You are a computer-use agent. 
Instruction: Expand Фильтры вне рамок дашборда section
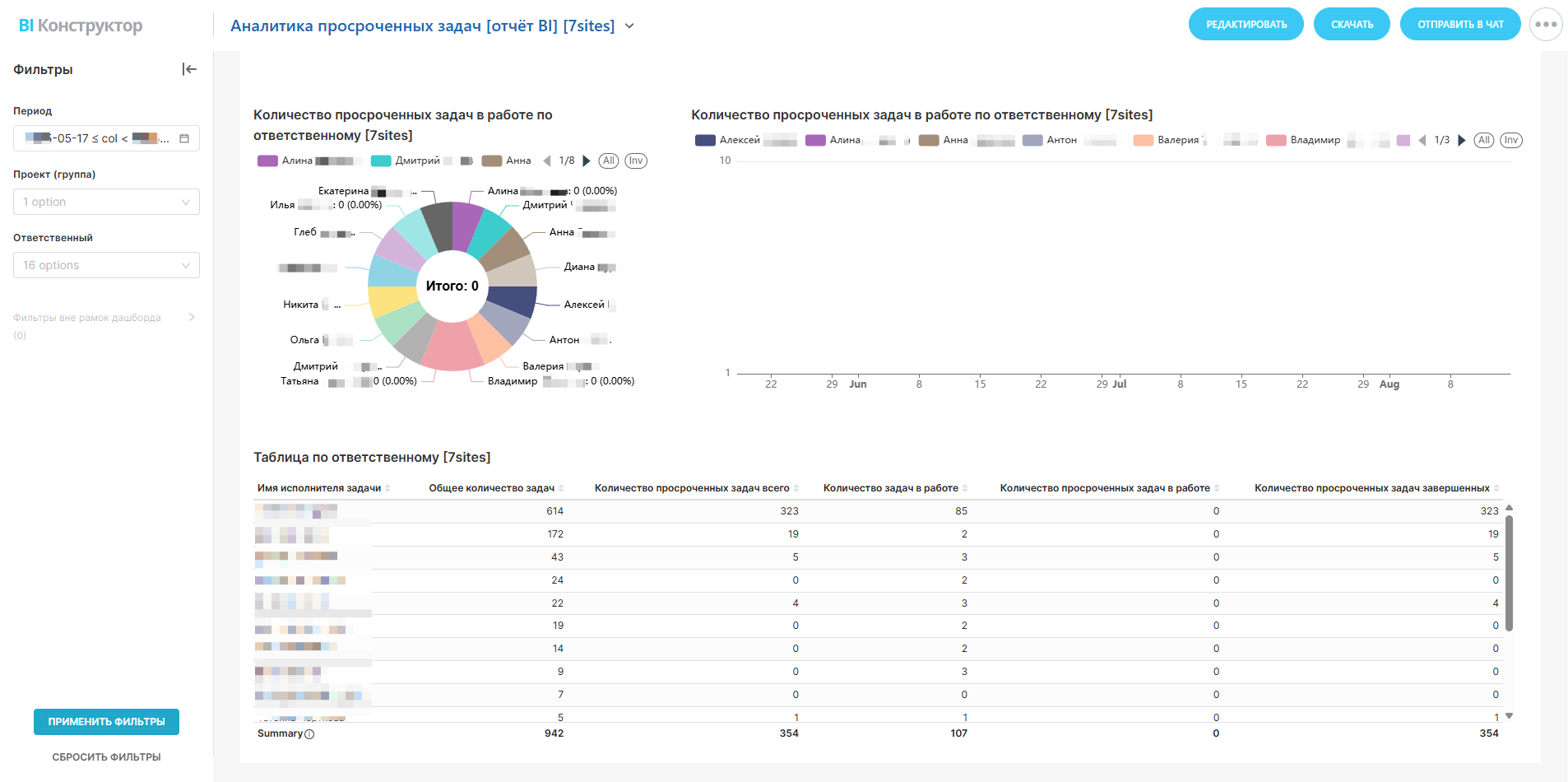point(192,317)
